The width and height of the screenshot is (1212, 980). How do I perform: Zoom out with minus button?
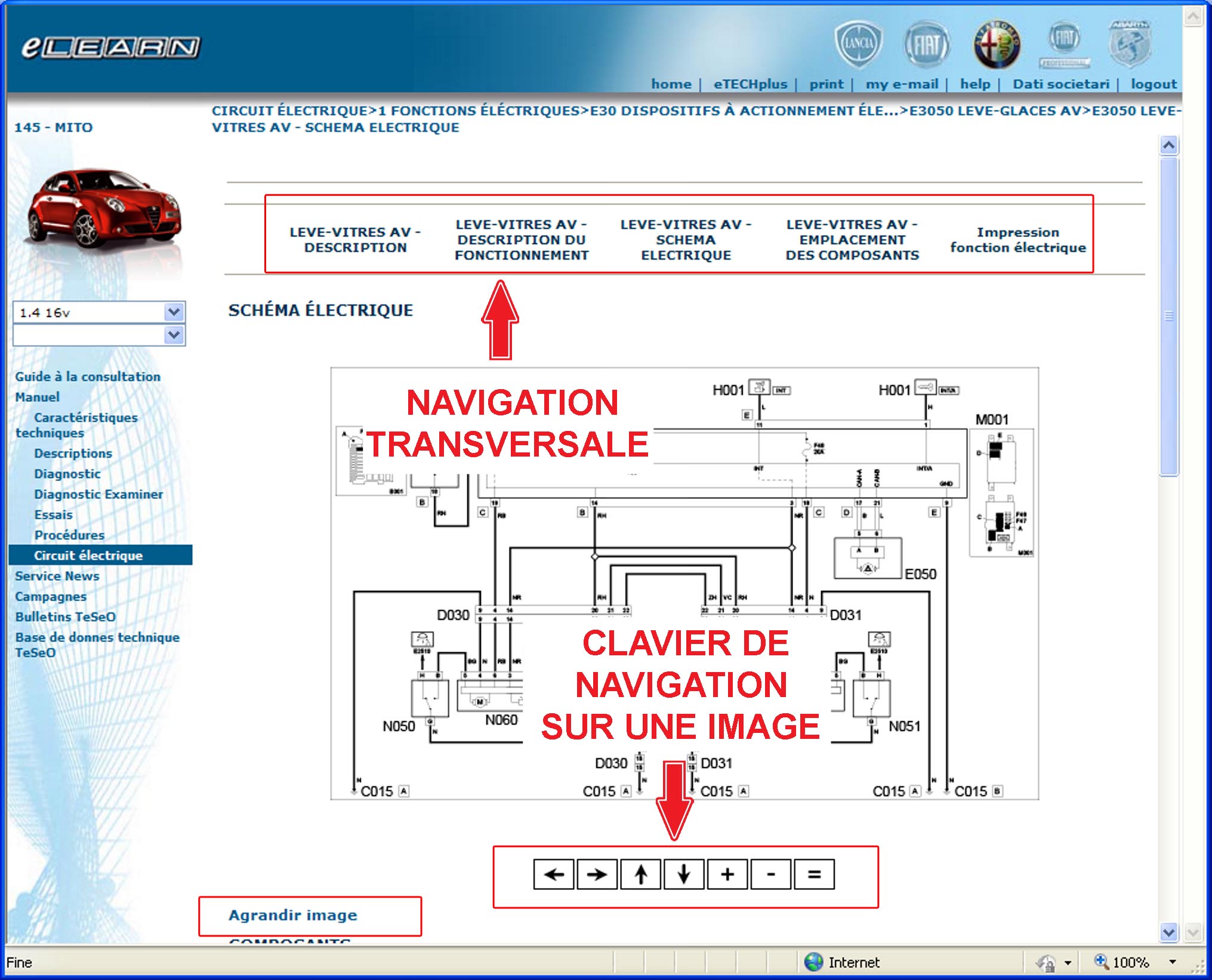click(771, 874)
